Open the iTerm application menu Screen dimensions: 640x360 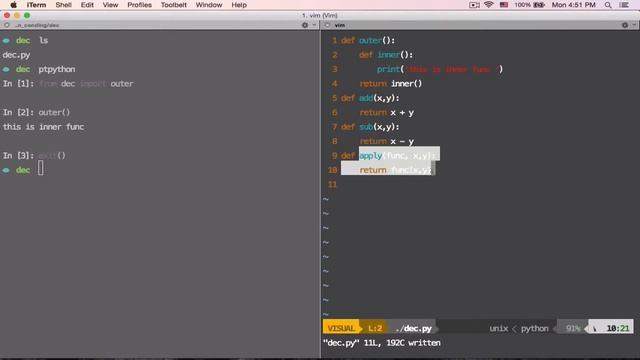pyautogui.click(x=36, y=5)
